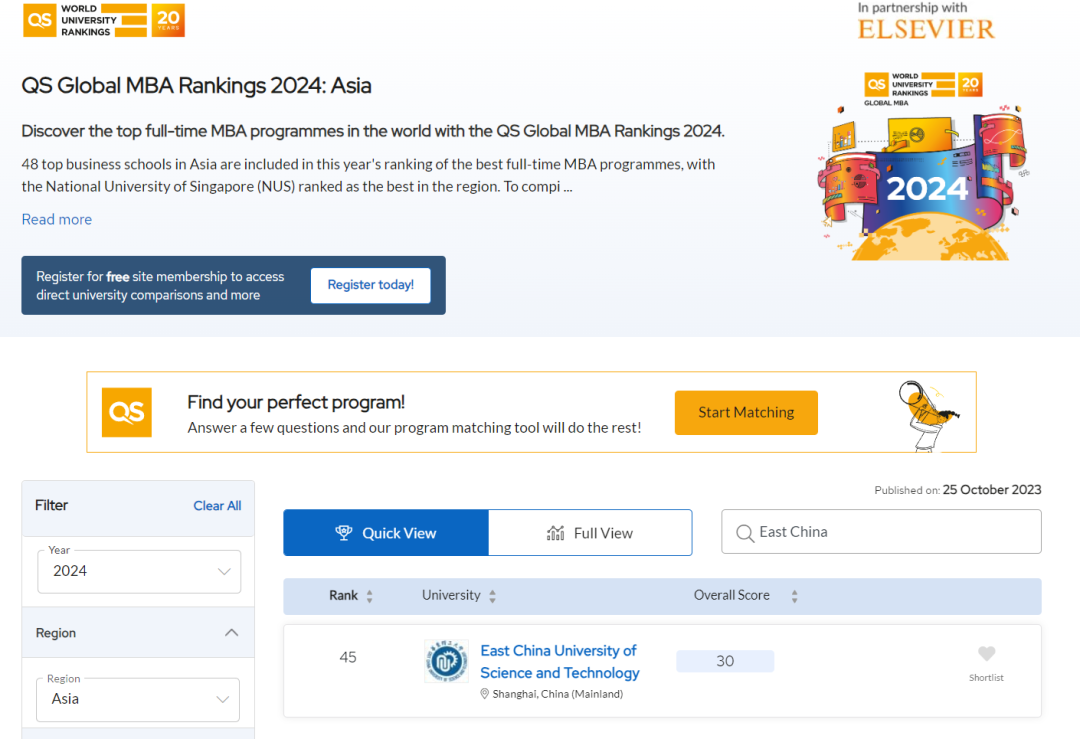This screenshot has height=739, width=1080.
Task: Open the Year dropdown showing 2024
Action: 139,571
